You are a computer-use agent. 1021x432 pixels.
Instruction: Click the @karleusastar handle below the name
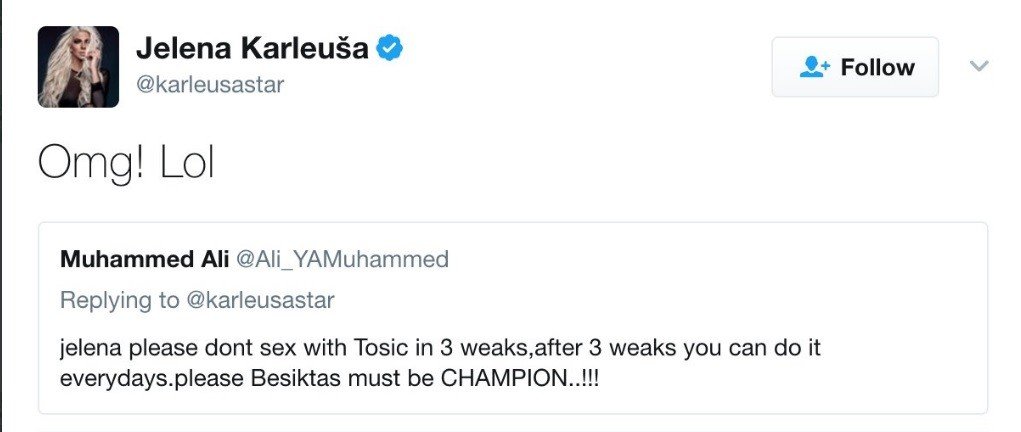pyautogui.click(x=210, y=85)
